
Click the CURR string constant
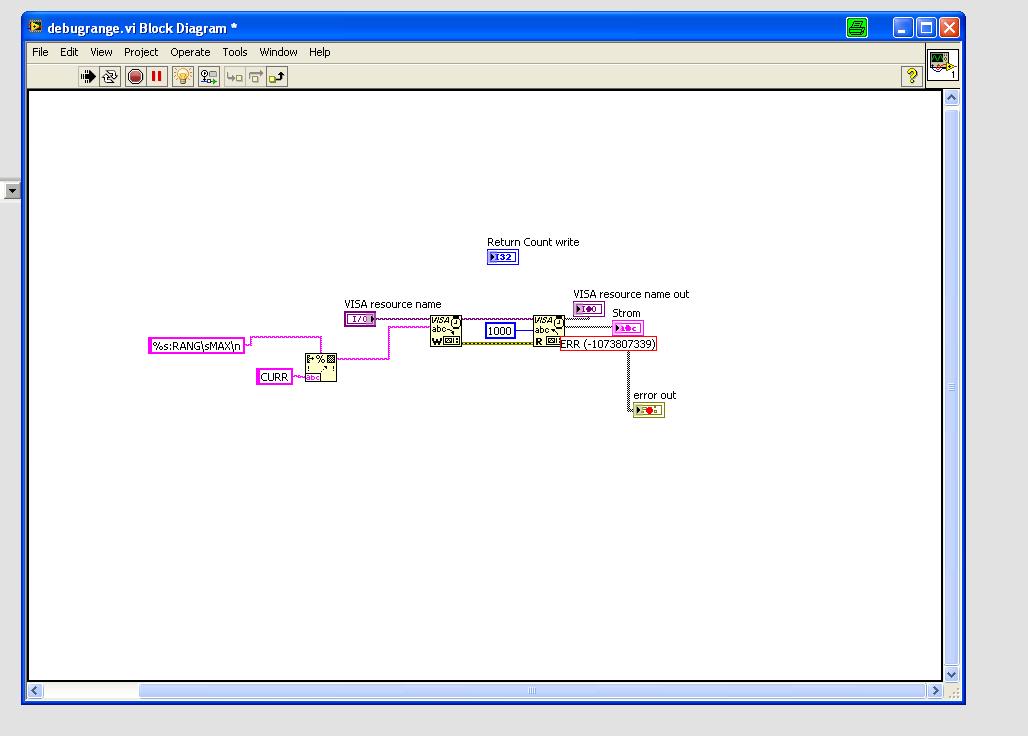pos(274,377)
